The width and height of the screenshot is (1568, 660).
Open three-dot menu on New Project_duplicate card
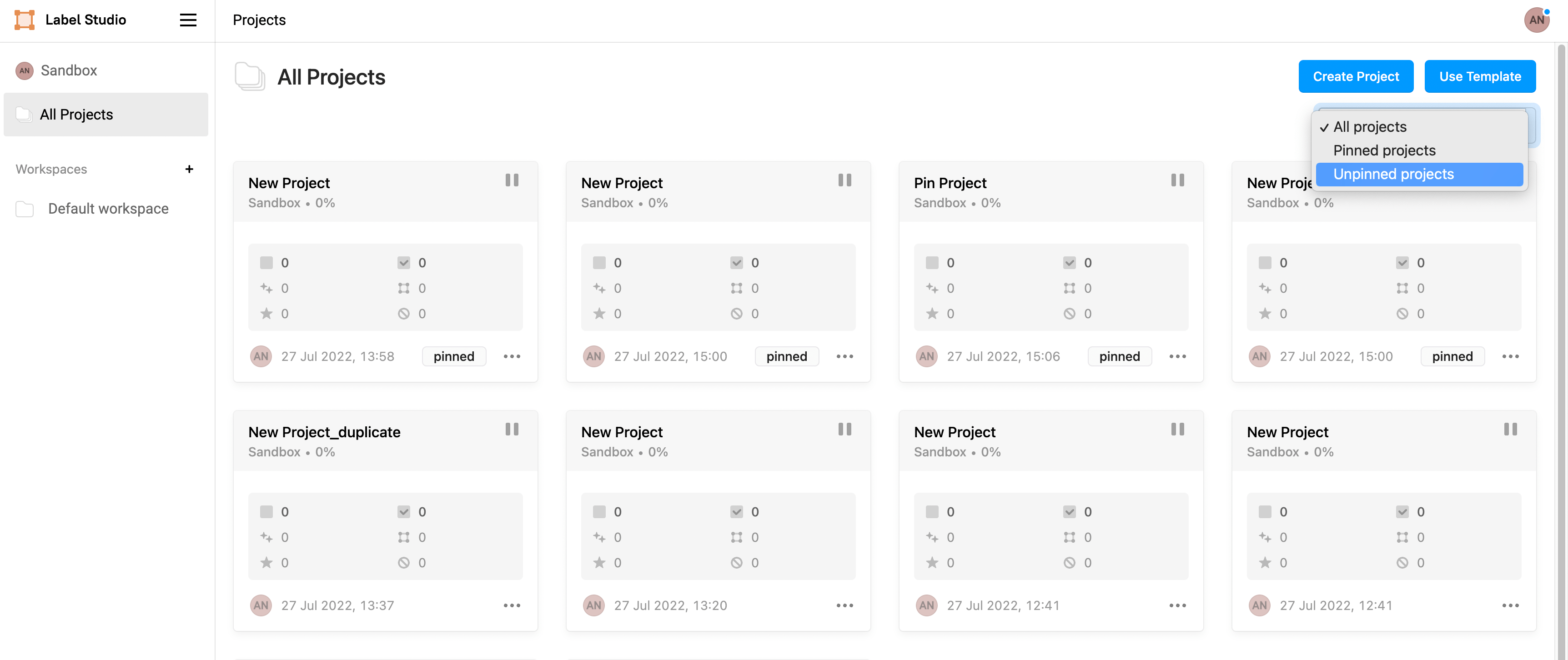click(x=512, y=606)
